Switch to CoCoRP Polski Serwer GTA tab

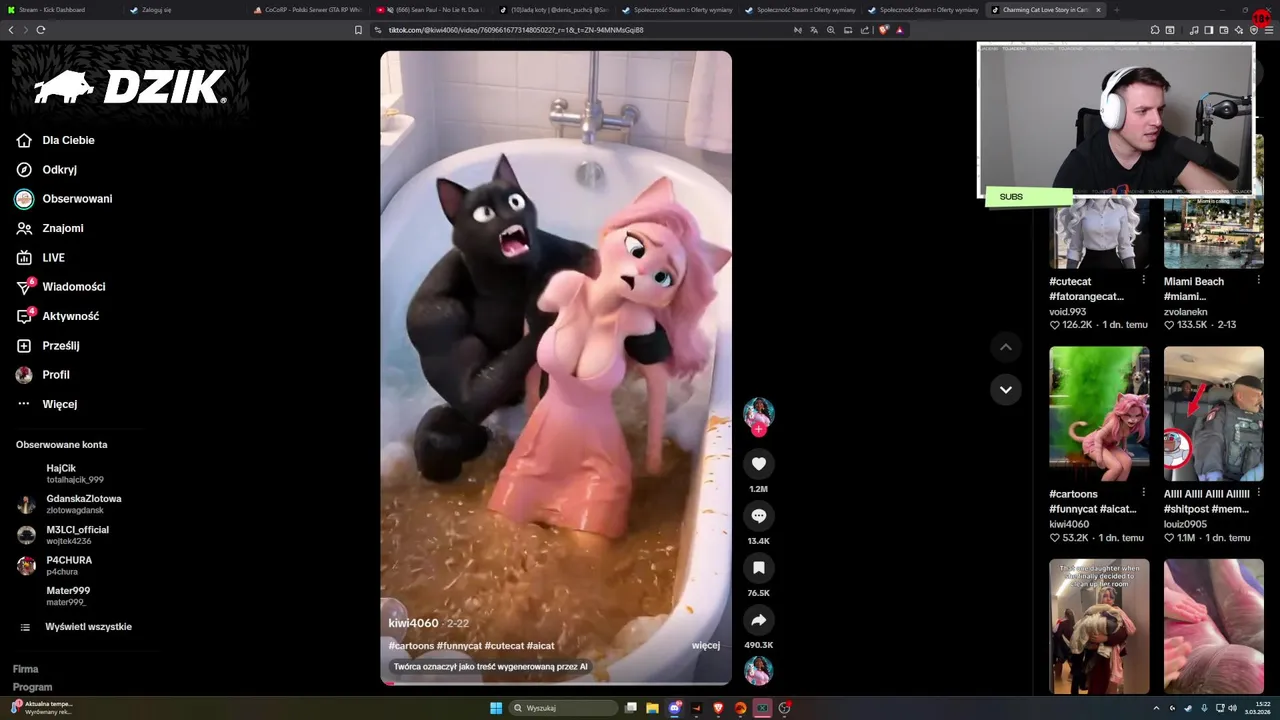point(308,9)
